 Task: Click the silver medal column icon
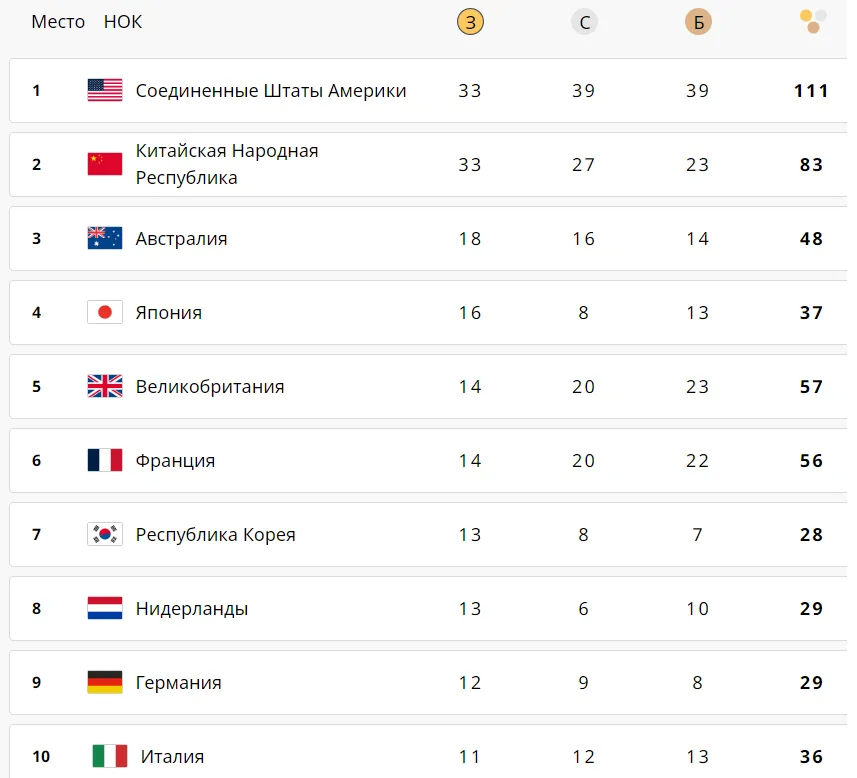click(x=584, y=22)
